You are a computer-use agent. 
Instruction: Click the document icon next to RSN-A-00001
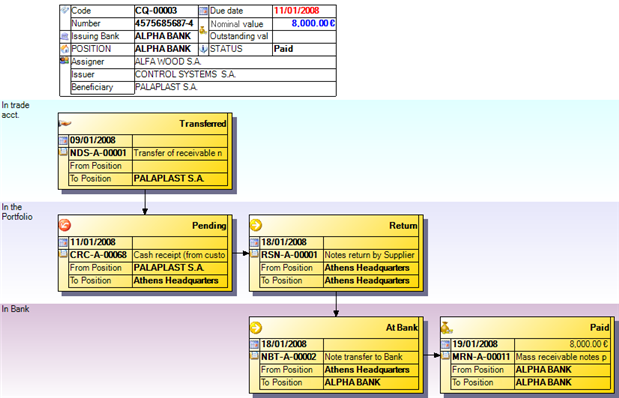pos(255,254)
